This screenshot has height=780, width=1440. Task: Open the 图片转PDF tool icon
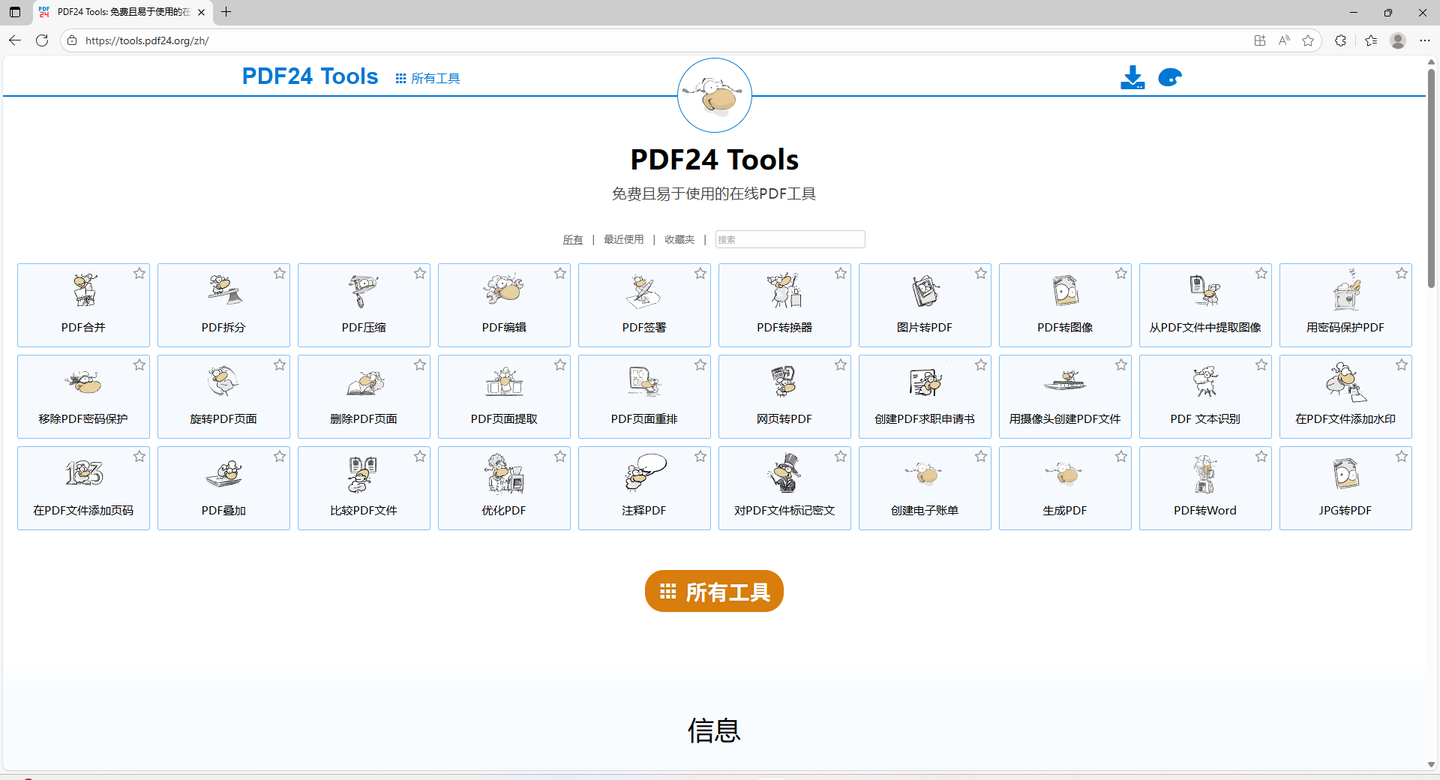[925, 290]
